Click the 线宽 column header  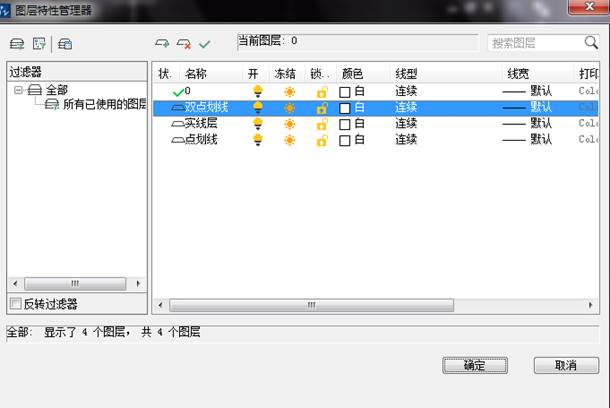tap(518, 74)
